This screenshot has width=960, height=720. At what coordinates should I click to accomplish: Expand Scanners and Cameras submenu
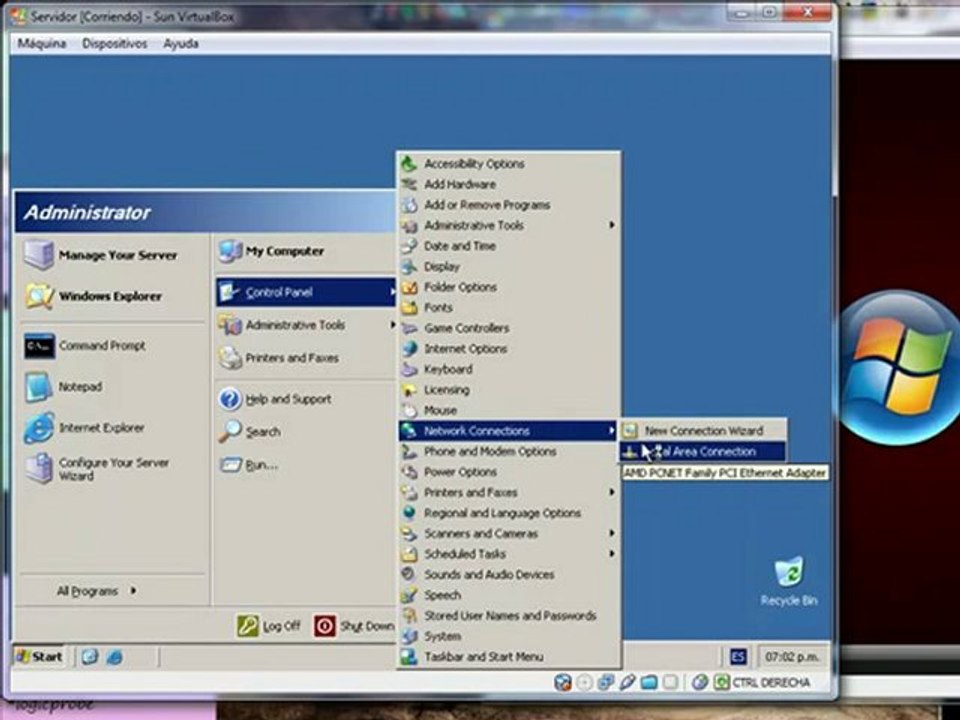click(x=509, y=533)
